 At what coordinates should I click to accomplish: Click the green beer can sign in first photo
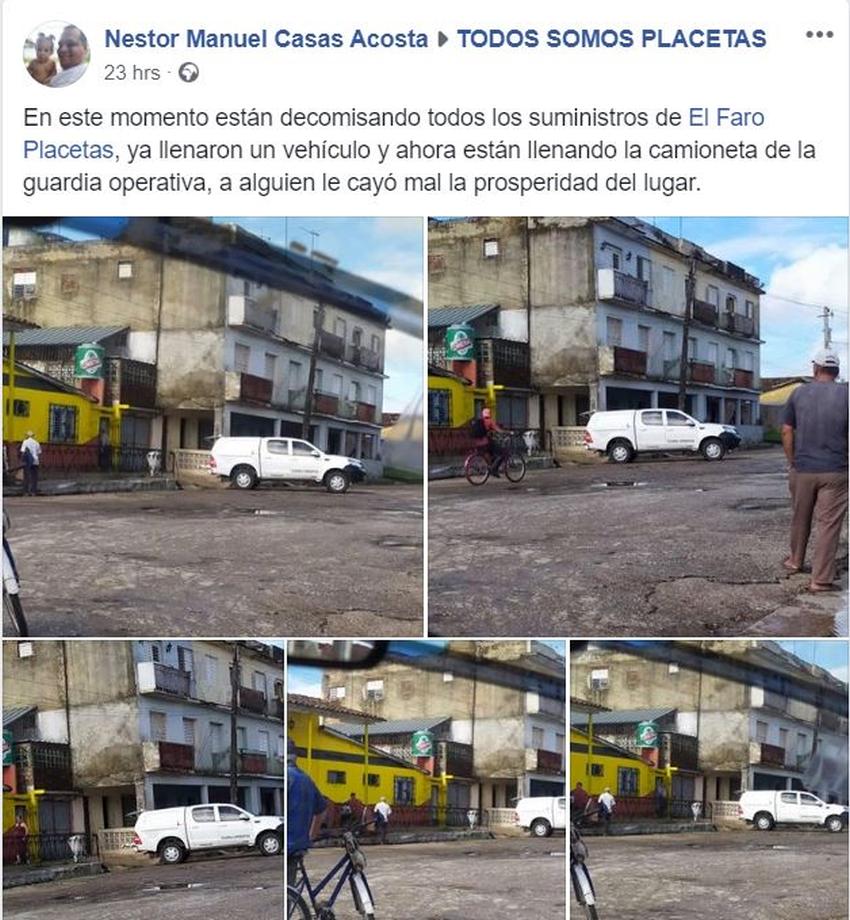(89, 360)
